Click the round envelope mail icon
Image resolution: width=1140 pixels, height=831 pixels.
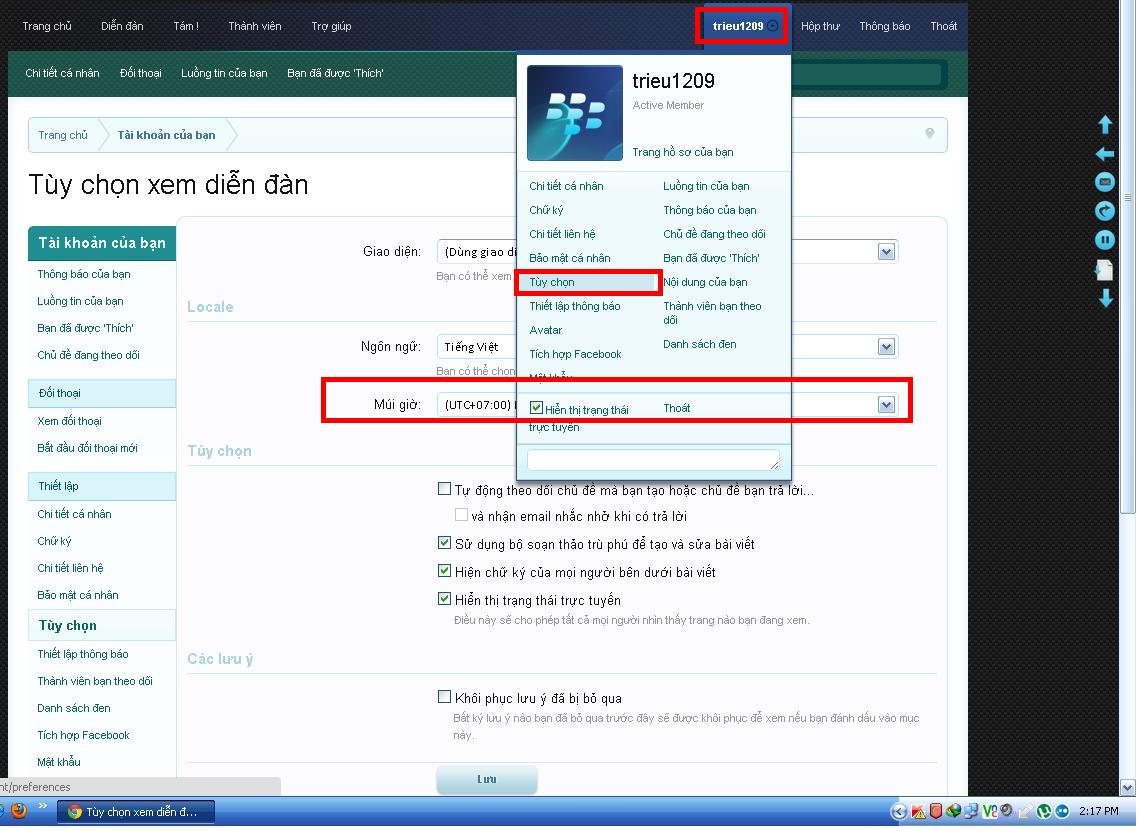[1105, 182]
